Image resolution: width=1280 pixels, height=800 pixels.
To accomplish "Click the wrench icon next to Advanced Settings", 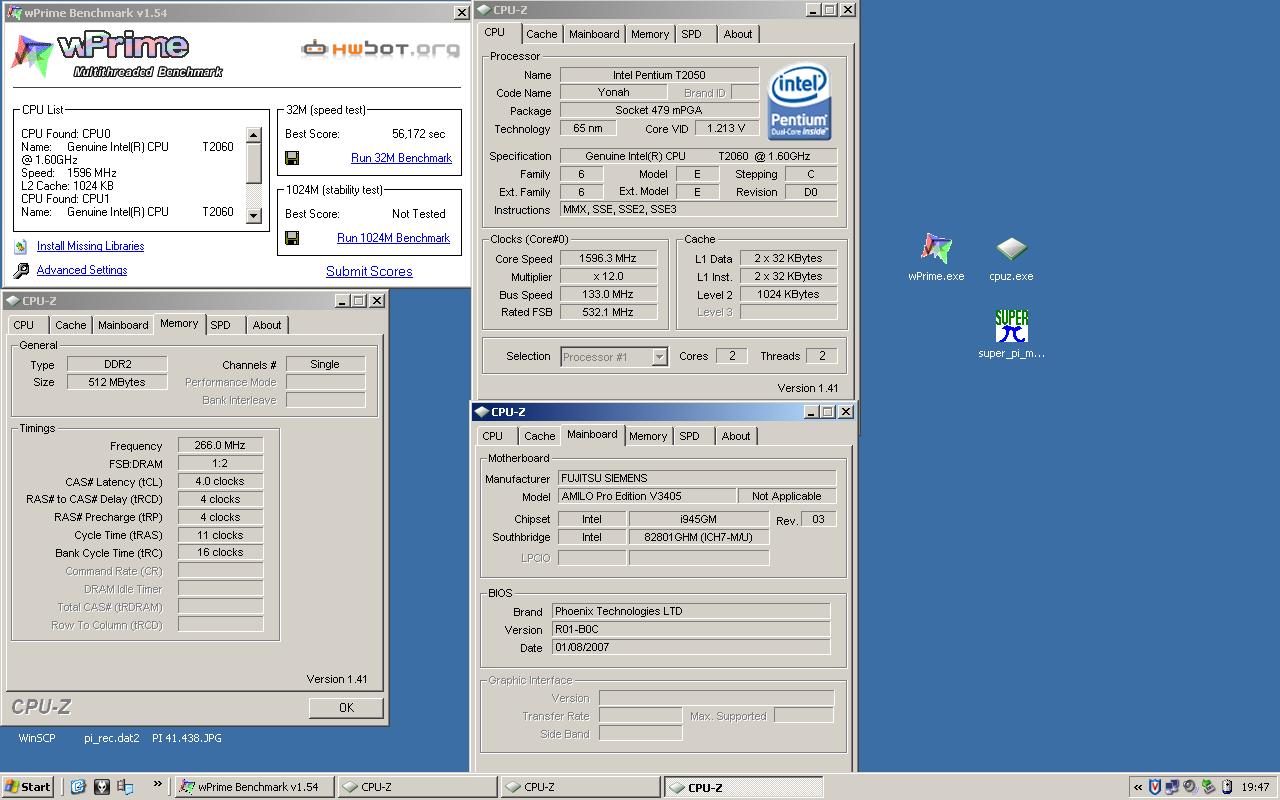I will [21, 270].
